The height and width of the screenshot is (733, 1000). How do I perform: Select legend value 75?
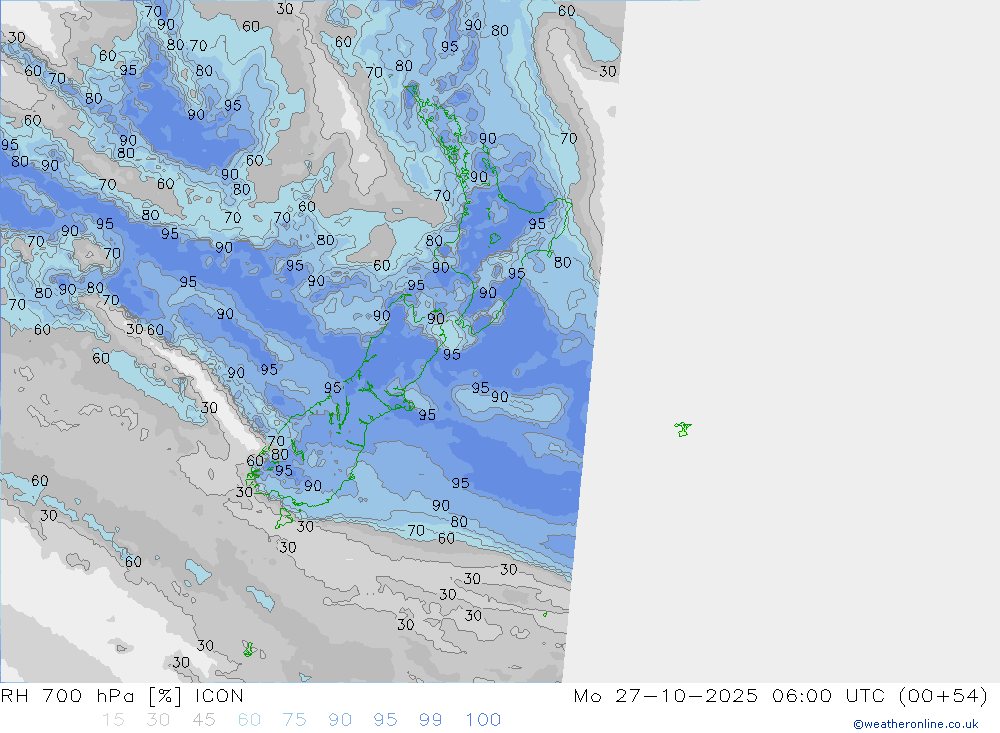(x=295, y=720)
